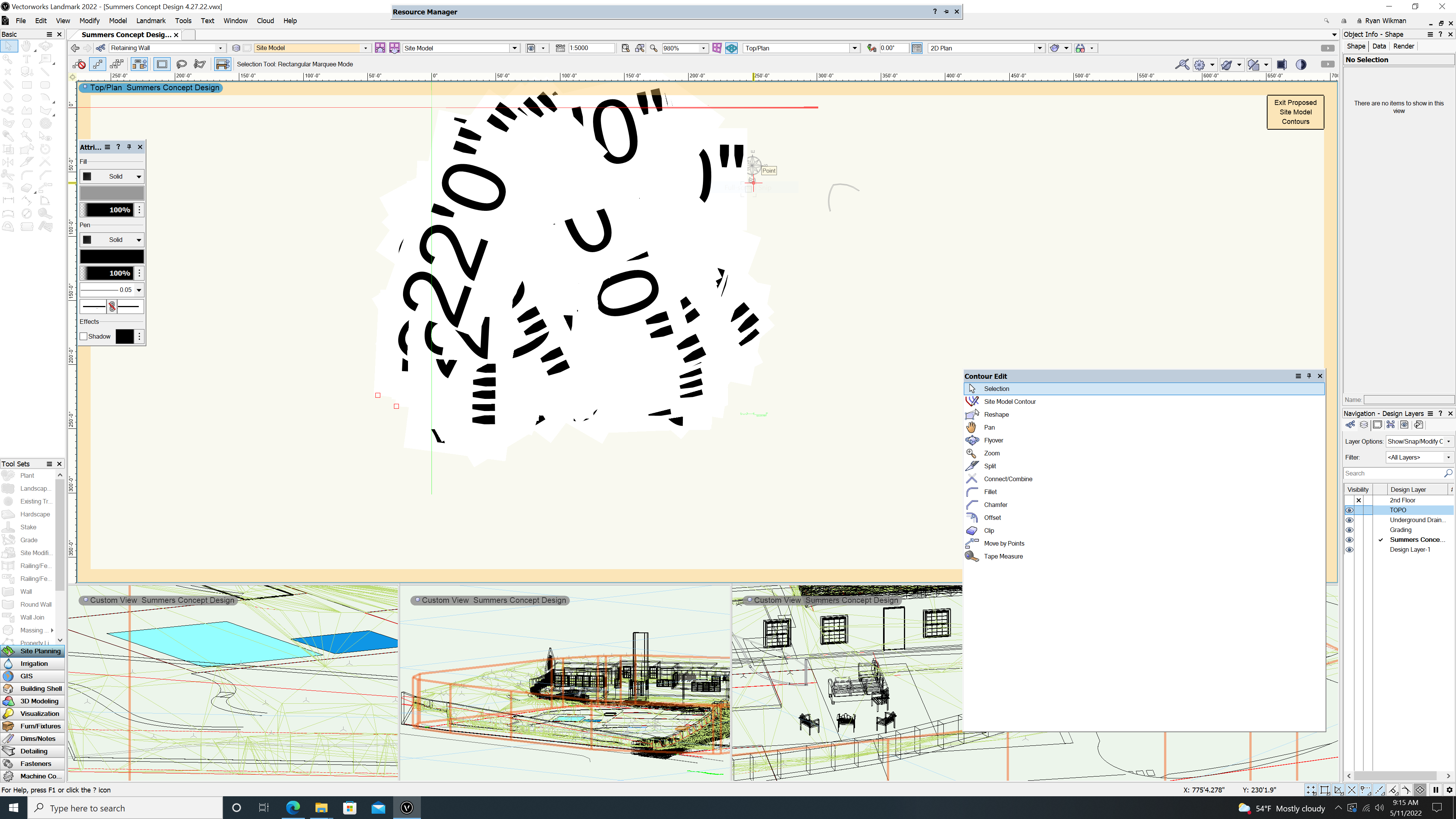Select the Offset tool

(x=992, y=518)
